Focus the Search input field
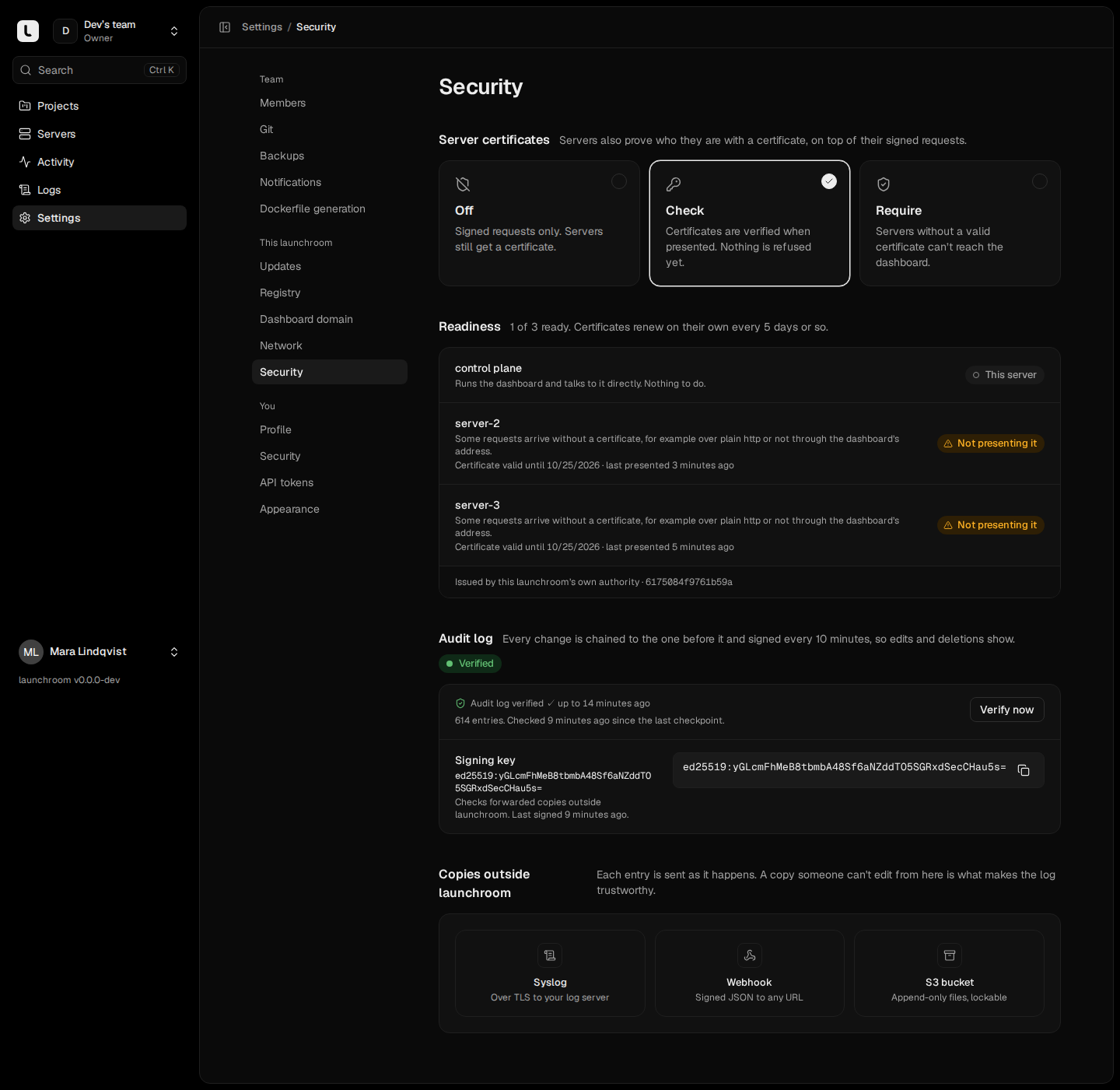This screenshot has width=1120, height=1090. 100,70
